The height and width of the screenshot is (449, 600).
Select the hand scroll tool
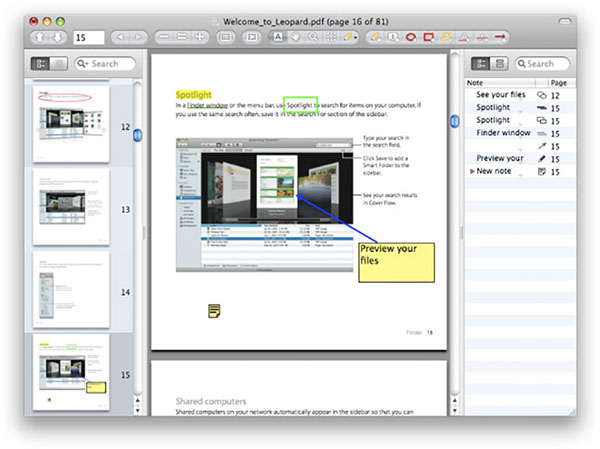(x=295, y=37)
